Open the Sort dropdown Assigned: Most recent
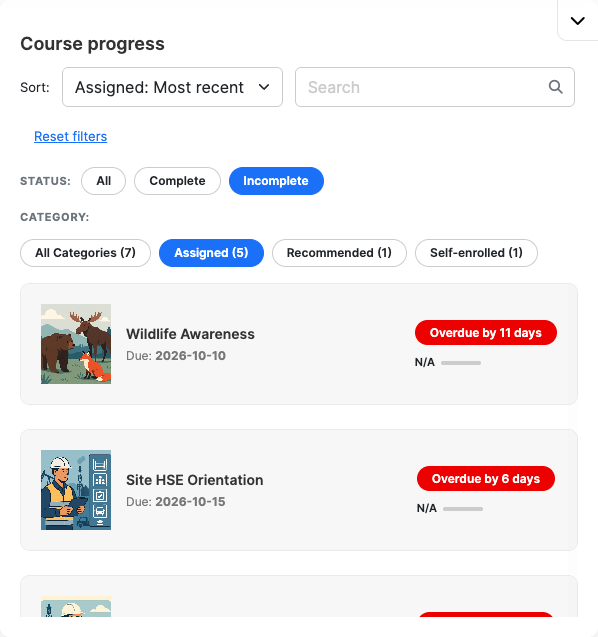The height and width of the screenshot is (637, 598). (172, 87)
